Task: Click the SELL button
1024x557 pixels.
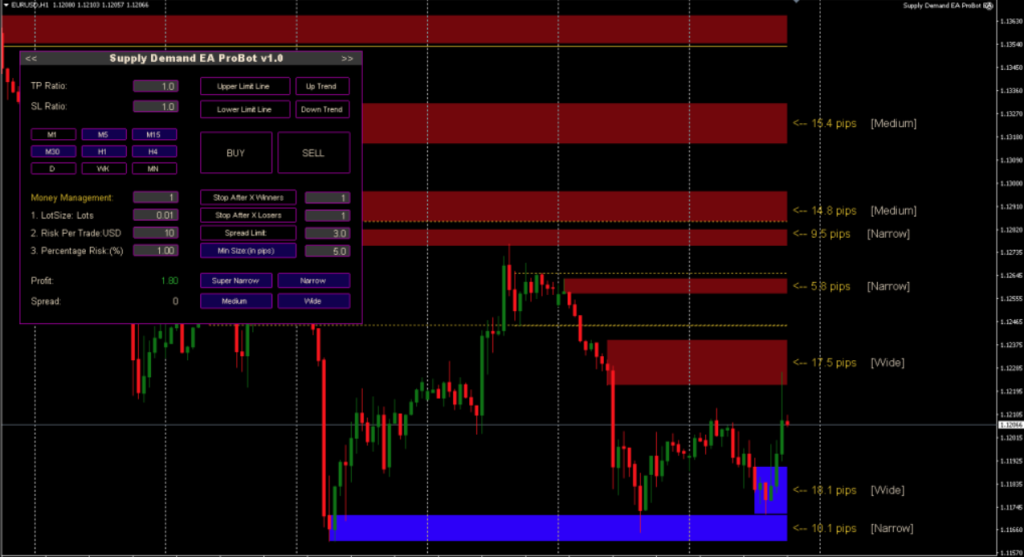Action: point(313,153)
